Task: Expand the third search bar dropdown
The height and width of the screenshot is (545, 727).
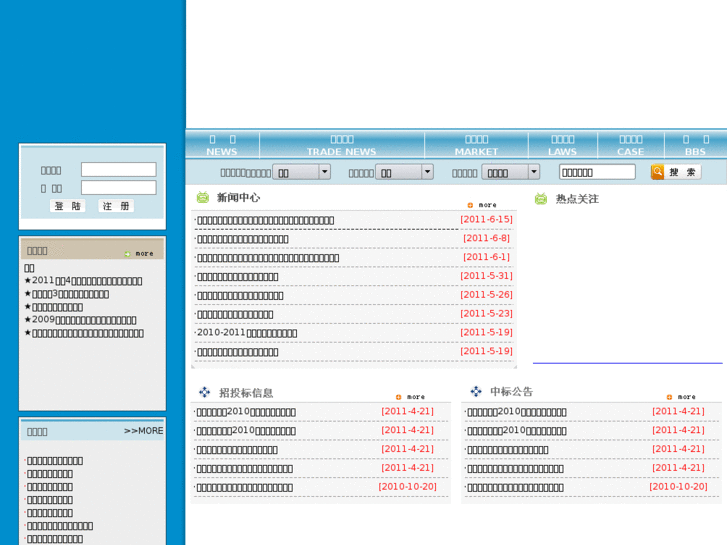Action: [510, 172]
